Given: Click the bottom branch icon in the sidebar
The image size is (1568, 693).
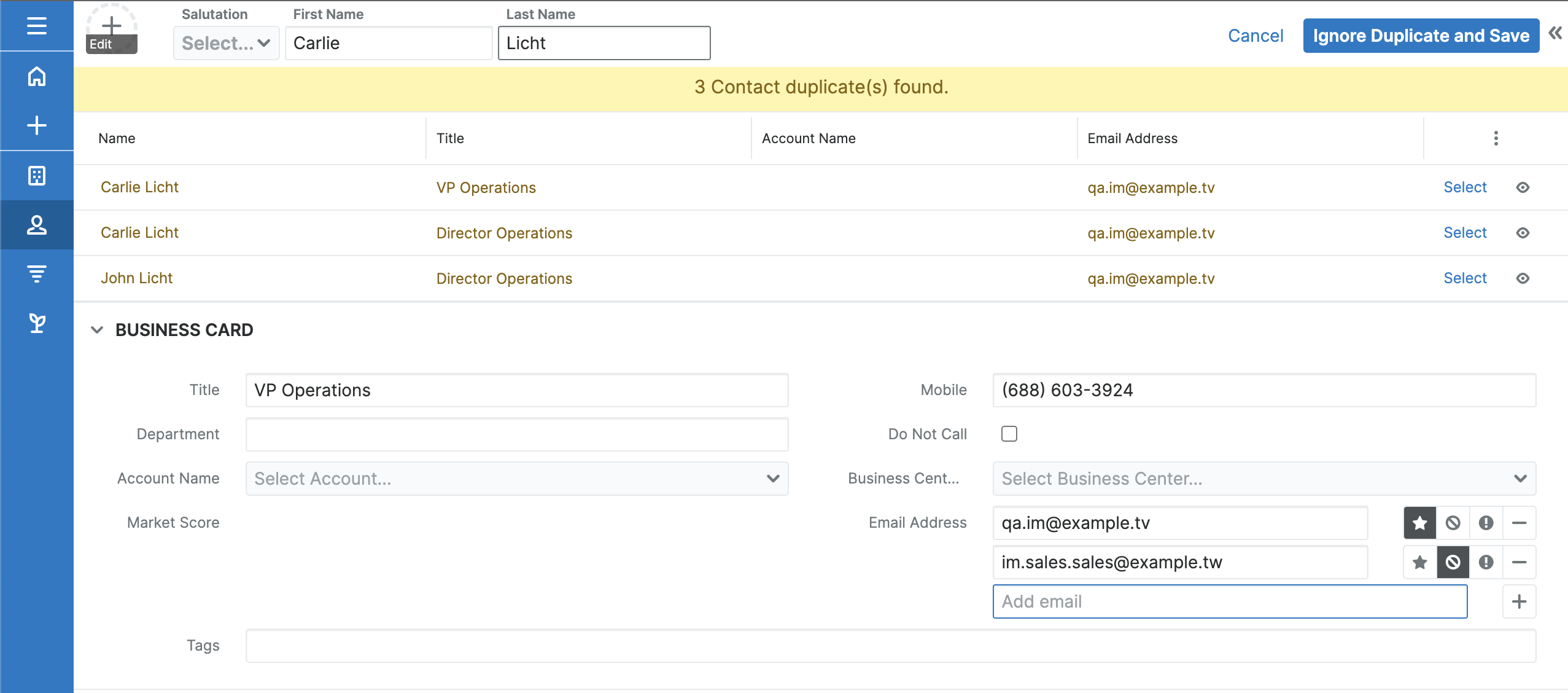Looking at the screenshot, I should pyautogui.click(x=36, y=324).
